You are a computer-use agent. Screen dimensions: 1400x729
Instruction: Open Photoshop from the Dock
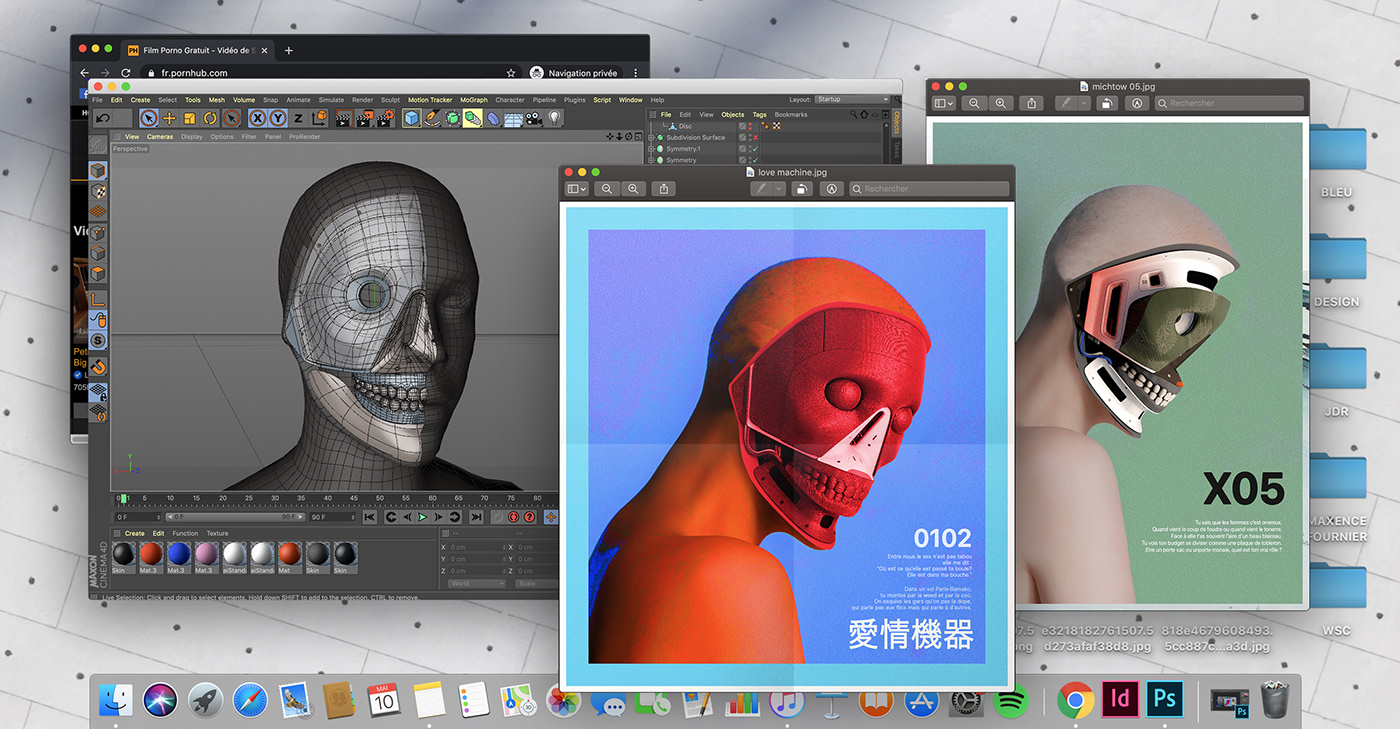click(x=1164, y=699)
